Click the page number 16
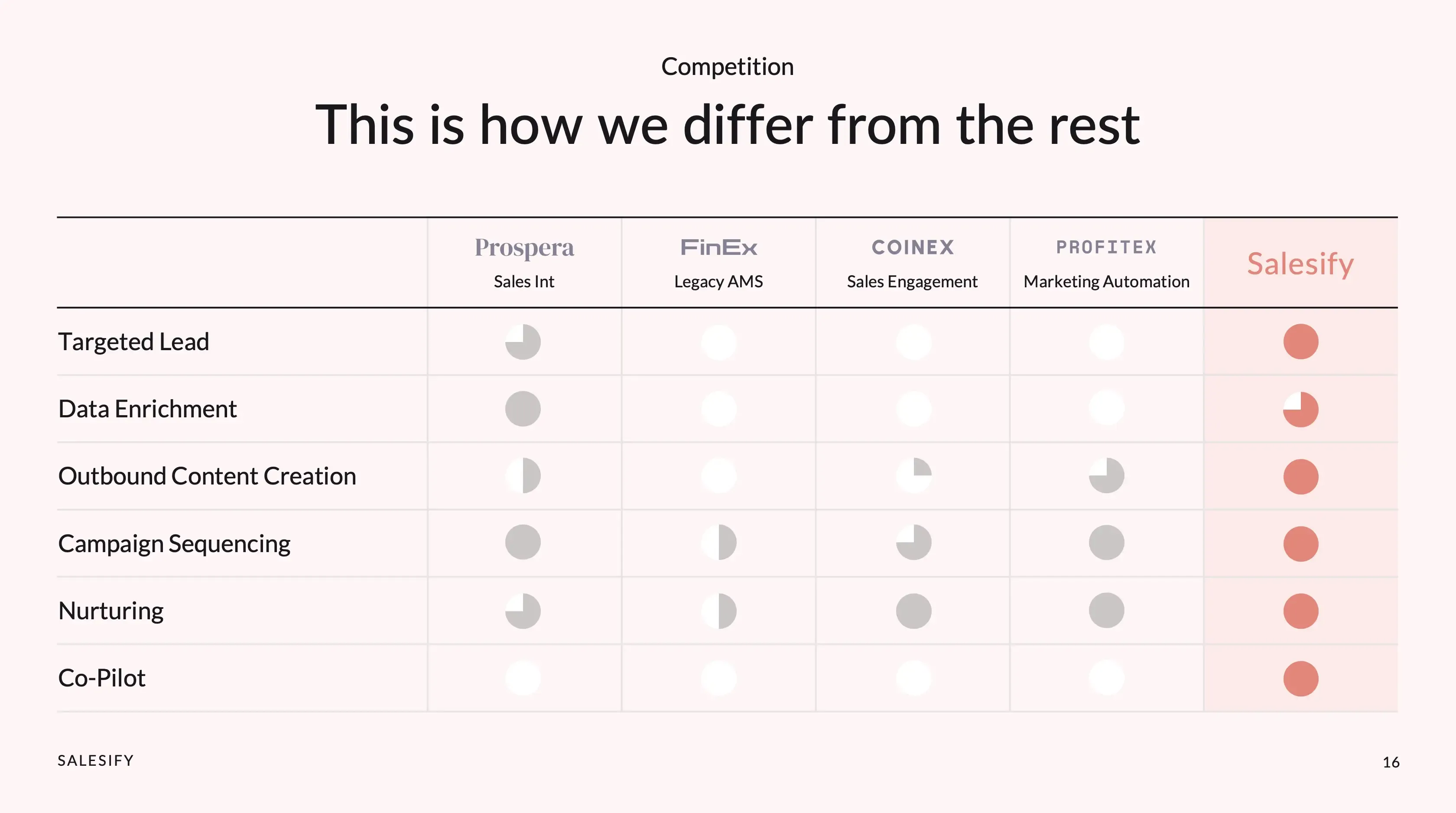 (1391, 762)
